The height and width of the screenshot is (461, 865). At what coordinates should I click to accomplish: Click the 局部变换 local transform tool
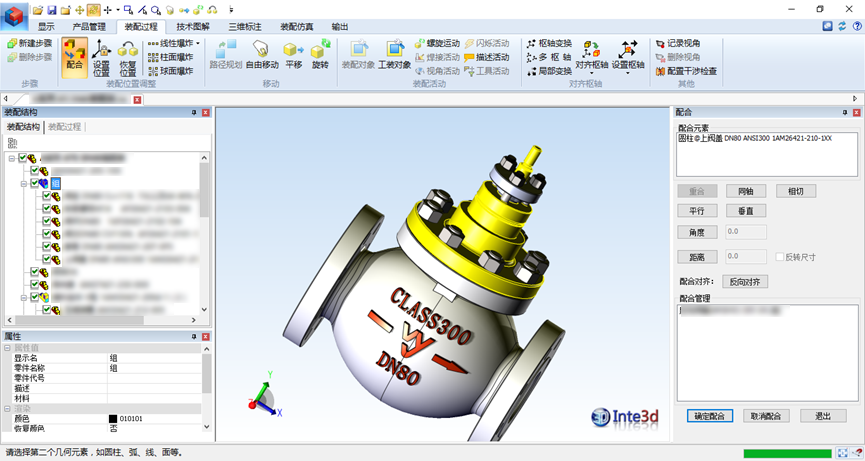point(549,71)
